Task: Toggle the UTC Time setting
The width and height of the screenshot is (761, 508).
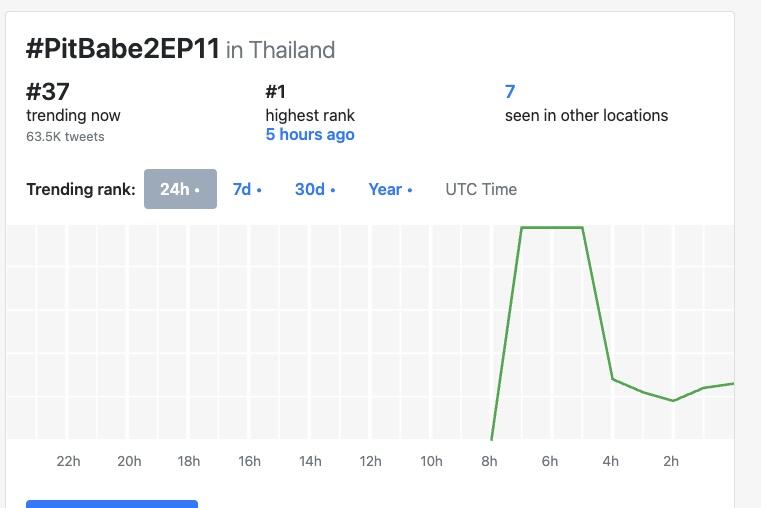Action: [481, 189]
